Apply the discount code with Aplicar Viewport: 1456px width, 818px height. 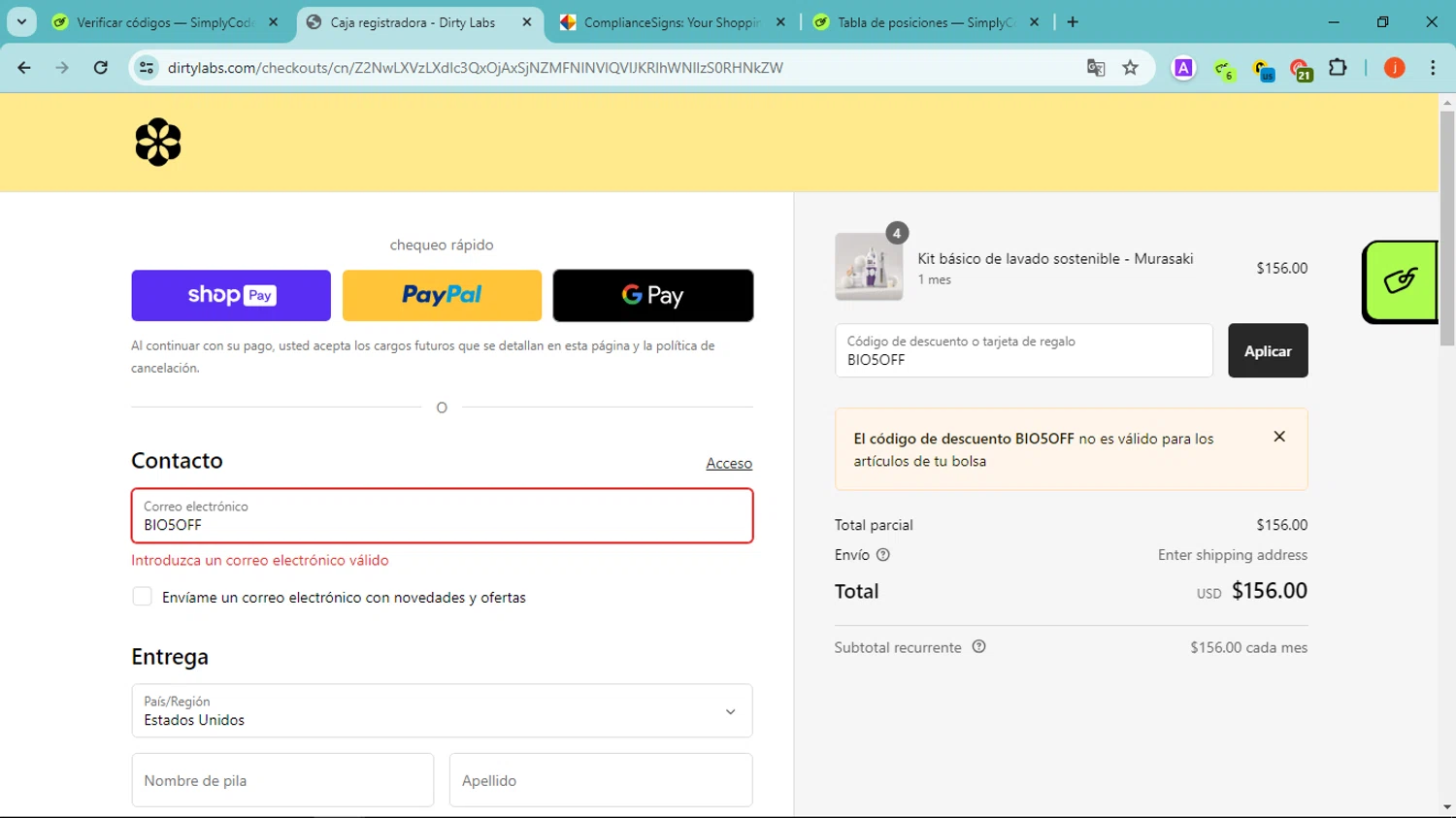click(1268, 350)
